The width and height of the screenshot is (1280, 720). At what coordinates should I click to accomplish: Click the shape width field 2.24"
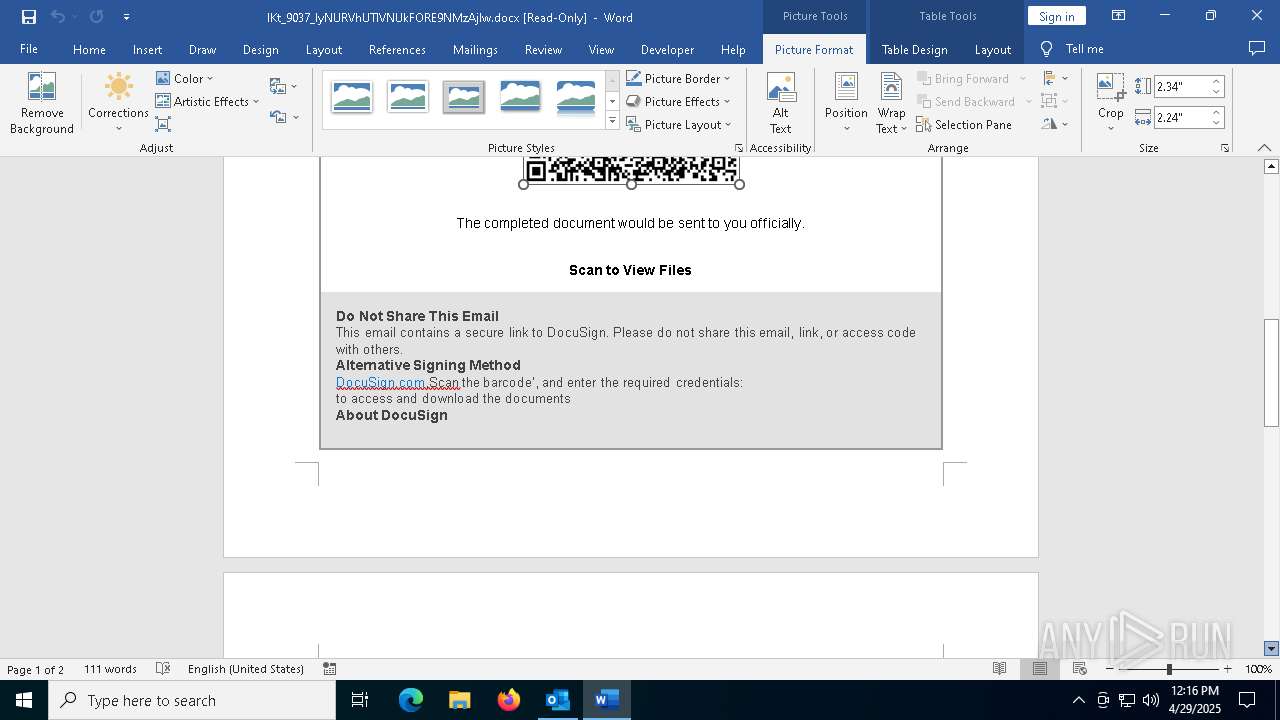[x=1182, y=117]
